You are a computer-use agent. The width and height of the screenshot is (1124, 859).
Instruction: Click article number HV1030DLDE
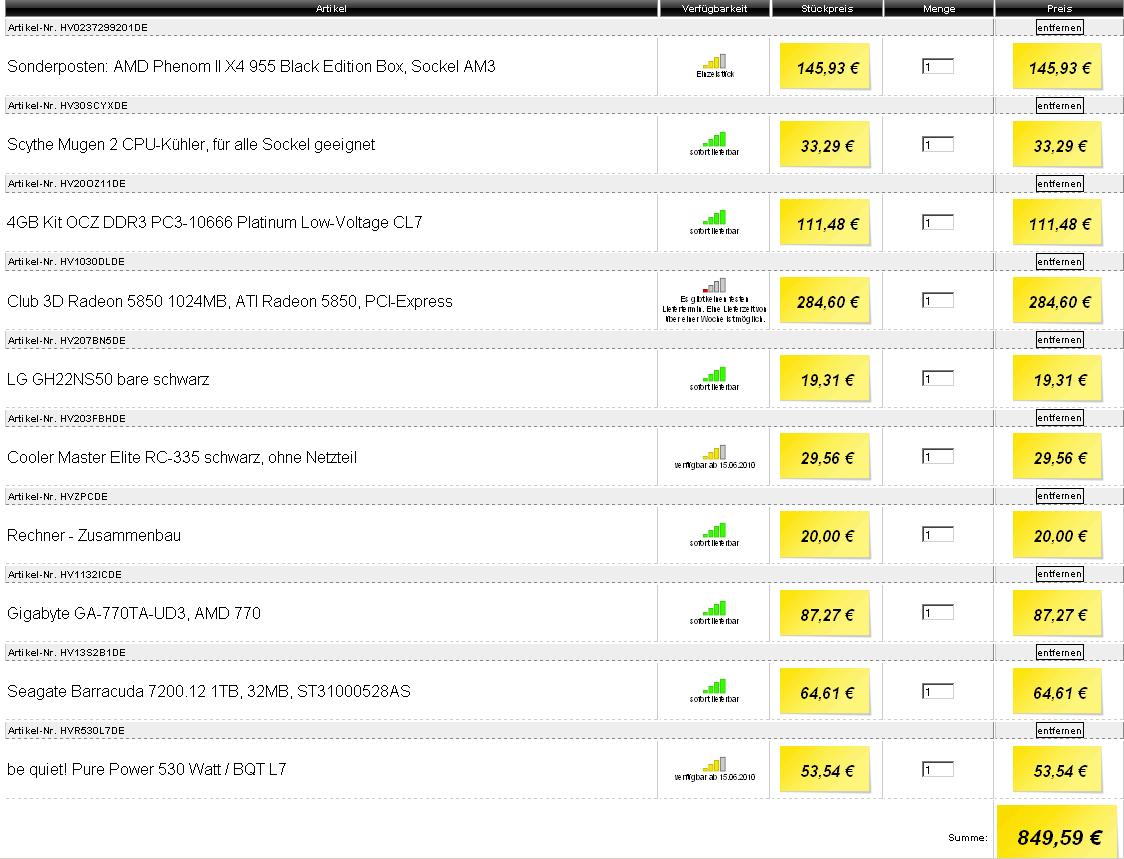[92, 262]
